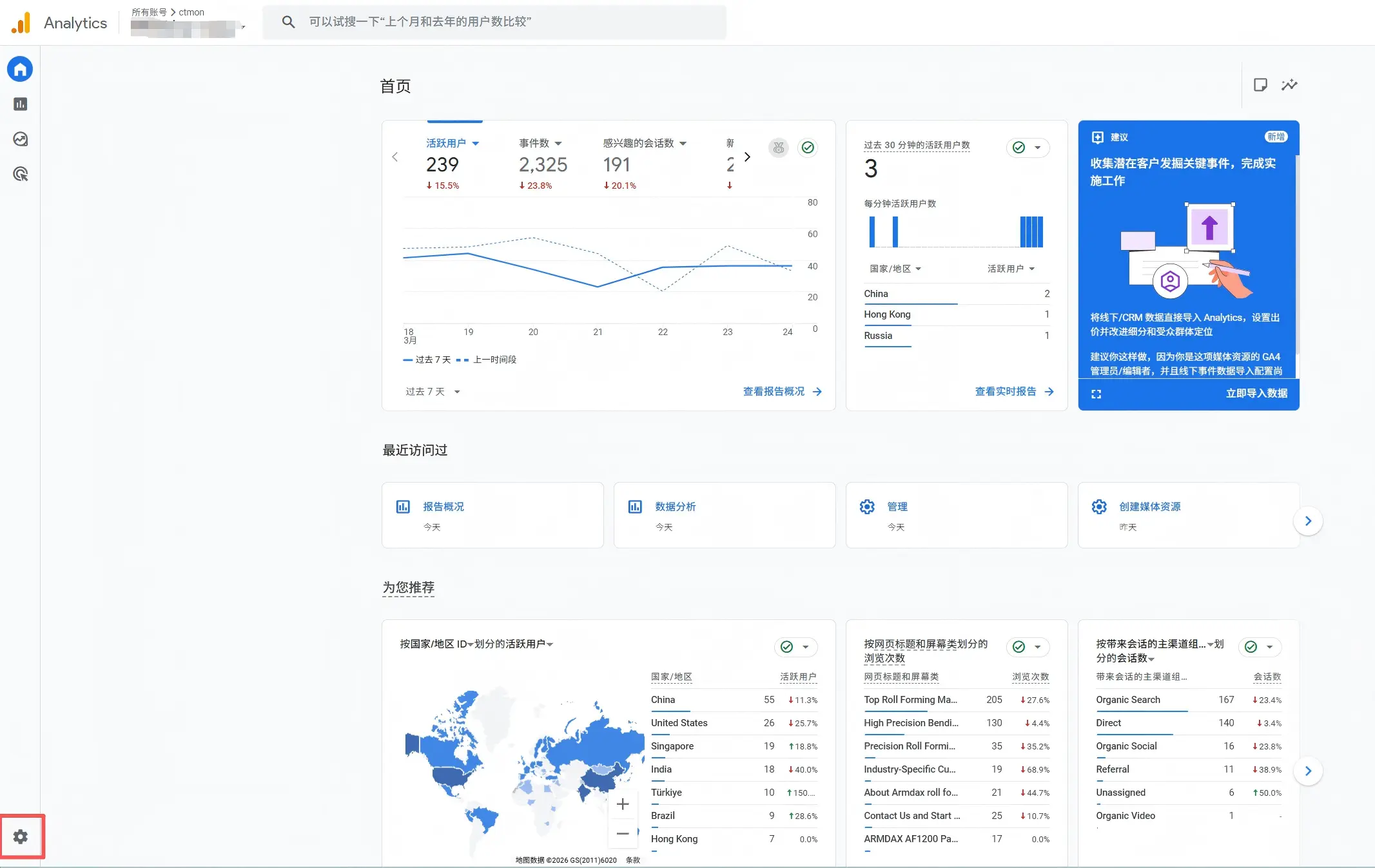Open the Advertising icon in the sidebar
Screen dimensions: 1375x868
tap(20, 173)
